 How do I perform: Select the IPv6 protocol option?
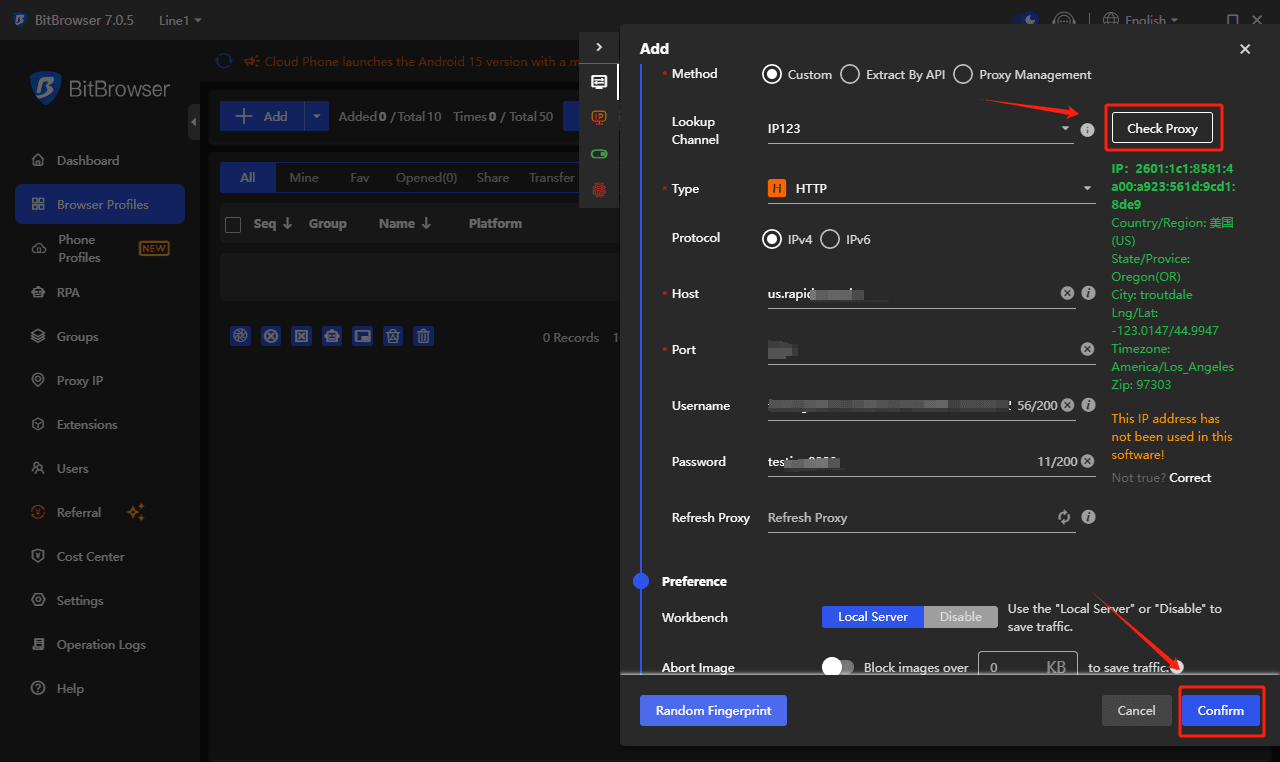tap(830, 239)
